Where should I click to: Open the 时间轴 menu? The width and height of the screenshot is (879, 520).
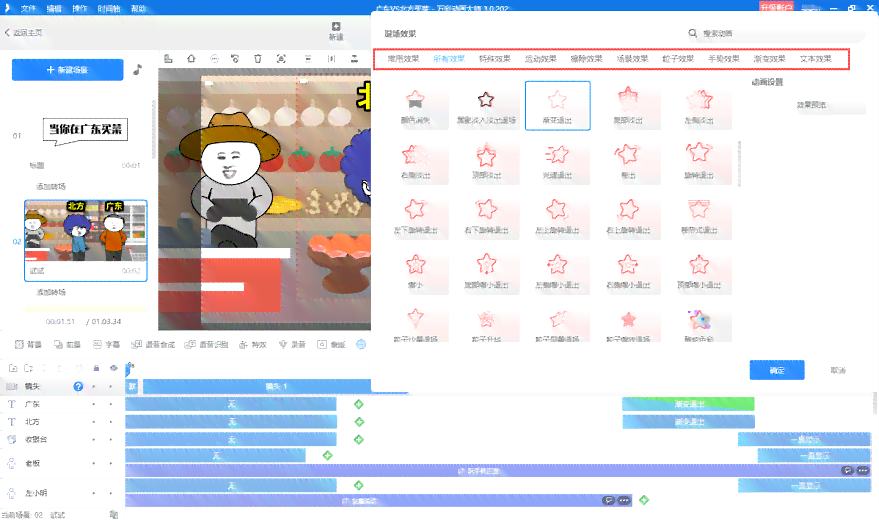pyautogui.click(x=109, y=8)
